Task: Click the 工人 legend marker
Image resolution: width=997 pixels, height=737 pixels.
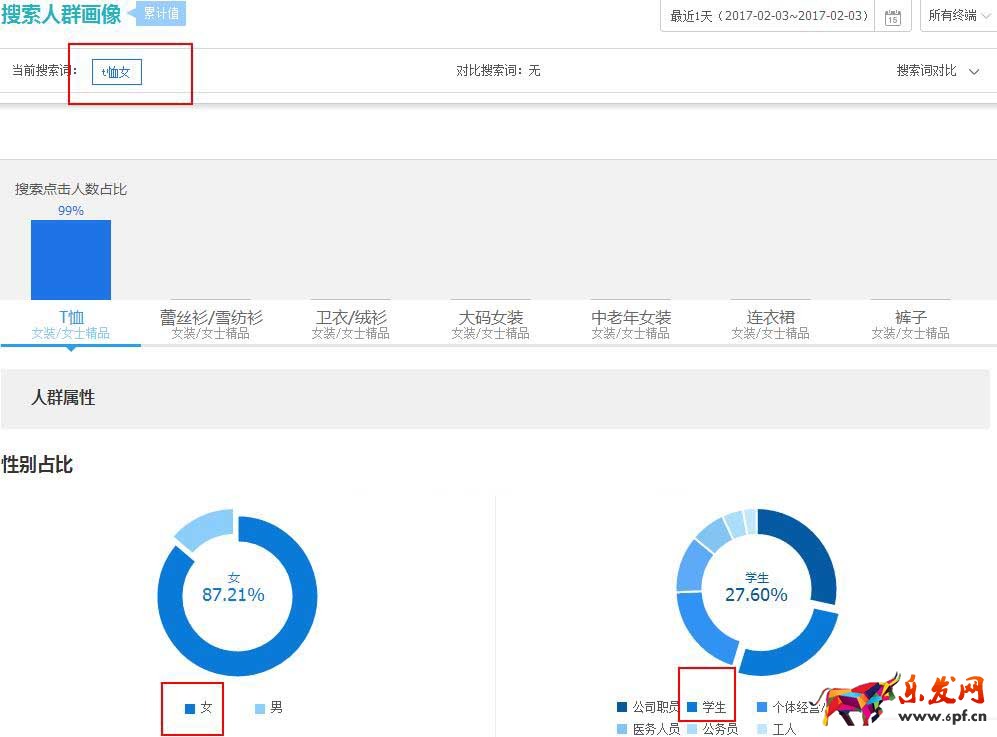Action: pos(763,729)
